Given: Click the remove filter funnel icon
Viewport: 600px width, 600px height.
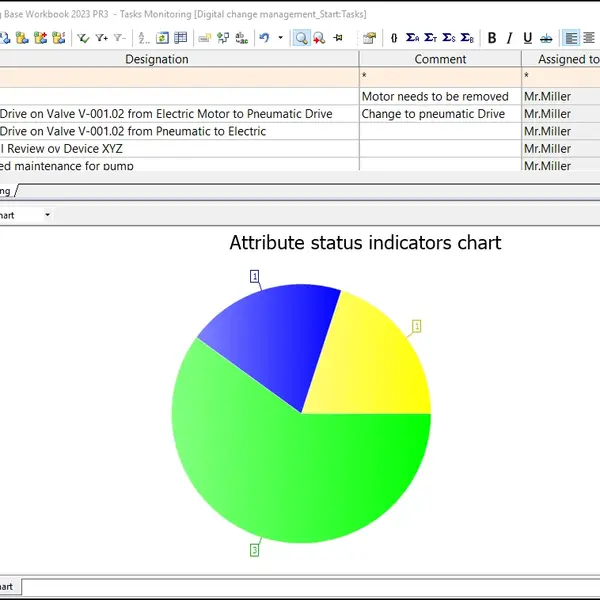Looking at the screenshot, I should click(x=119, y=38).
